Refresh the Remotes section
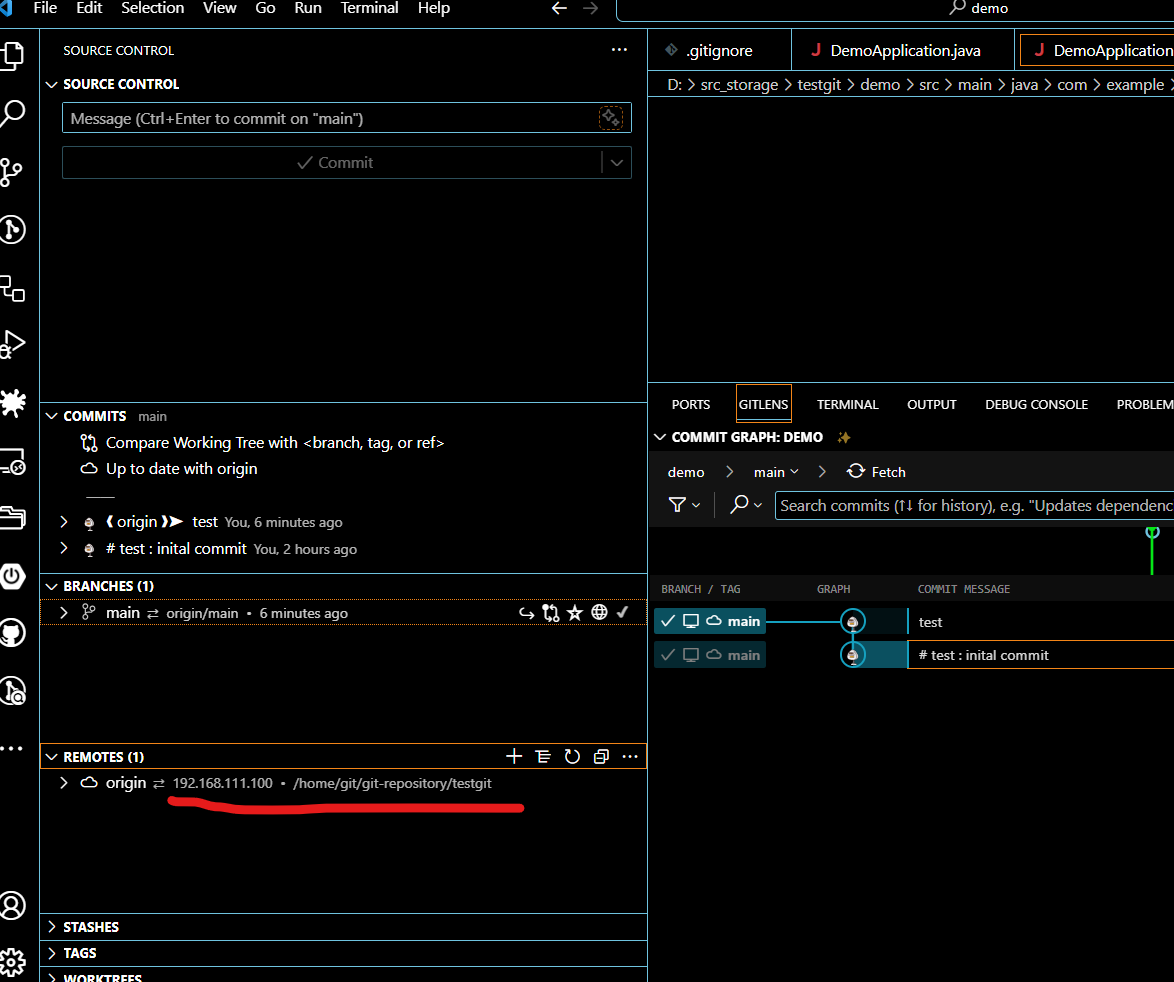1174x982 pixels. click(x=572, y=756)
